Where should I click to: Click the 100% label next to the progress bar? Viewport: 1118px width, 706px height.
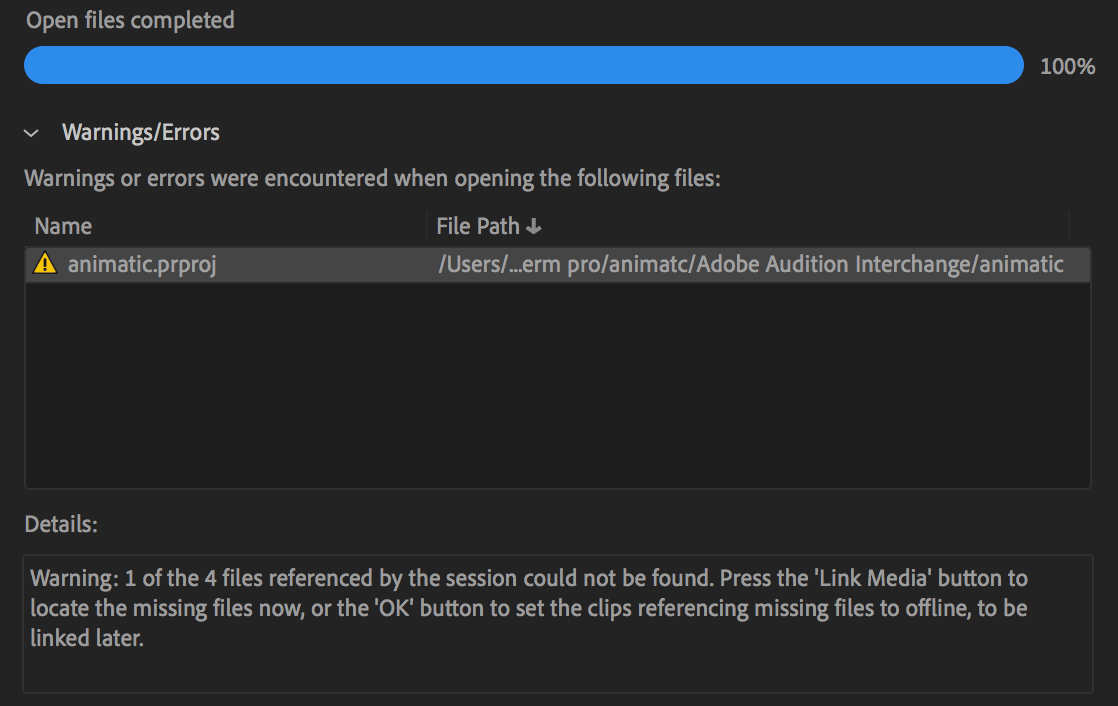(1069, 65)
